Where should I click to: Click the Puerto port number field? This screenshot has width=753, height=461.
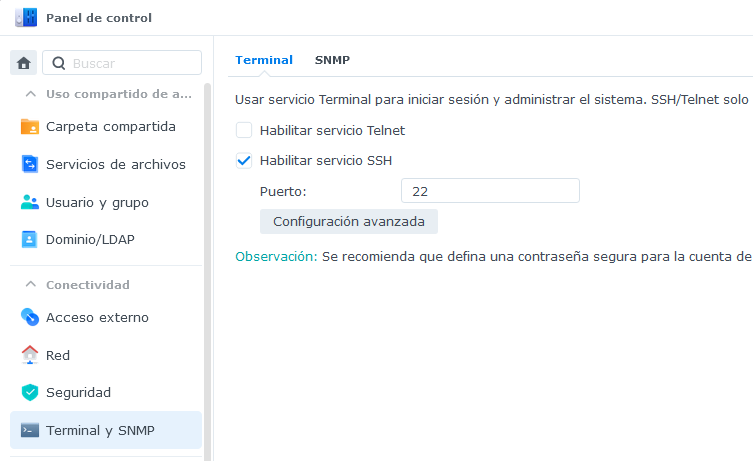[490, 191]
